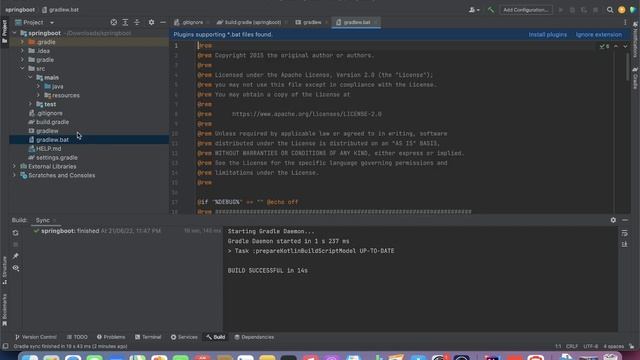The width and height of the screenshot is (640, 360).
Task: Rerun Gradle sync in Build panel
Action: click(x=16, y=233)
